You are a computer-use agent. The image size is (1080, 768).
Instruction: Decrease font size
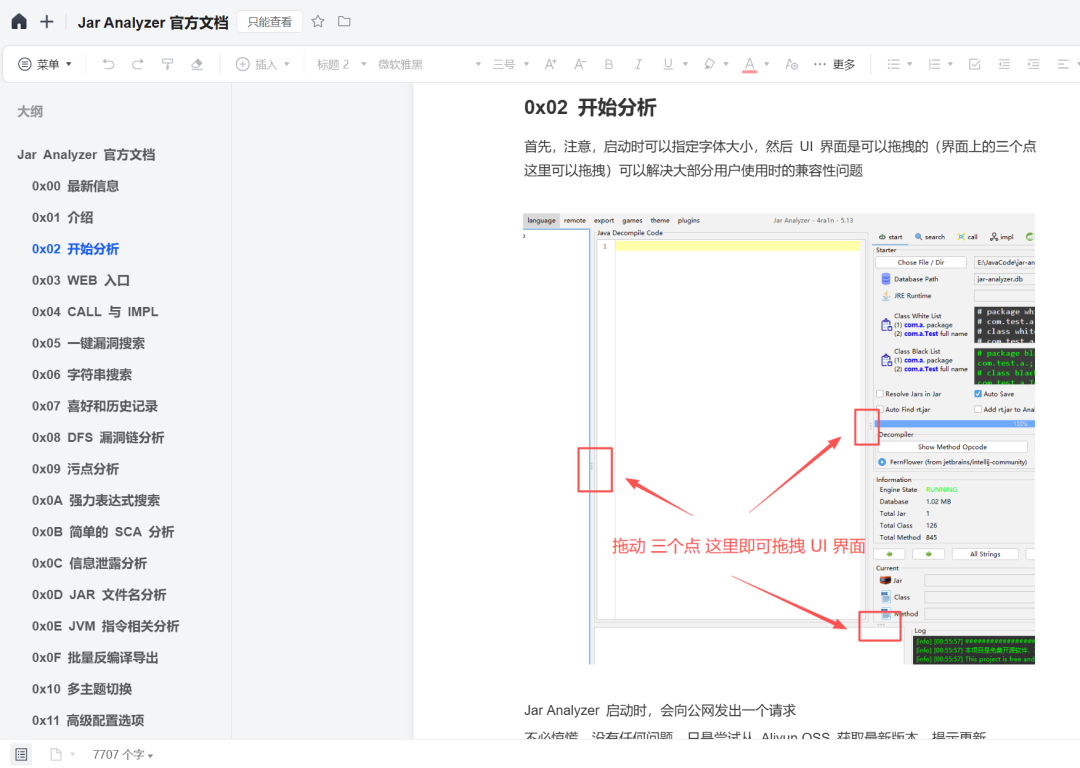(580, 64)
